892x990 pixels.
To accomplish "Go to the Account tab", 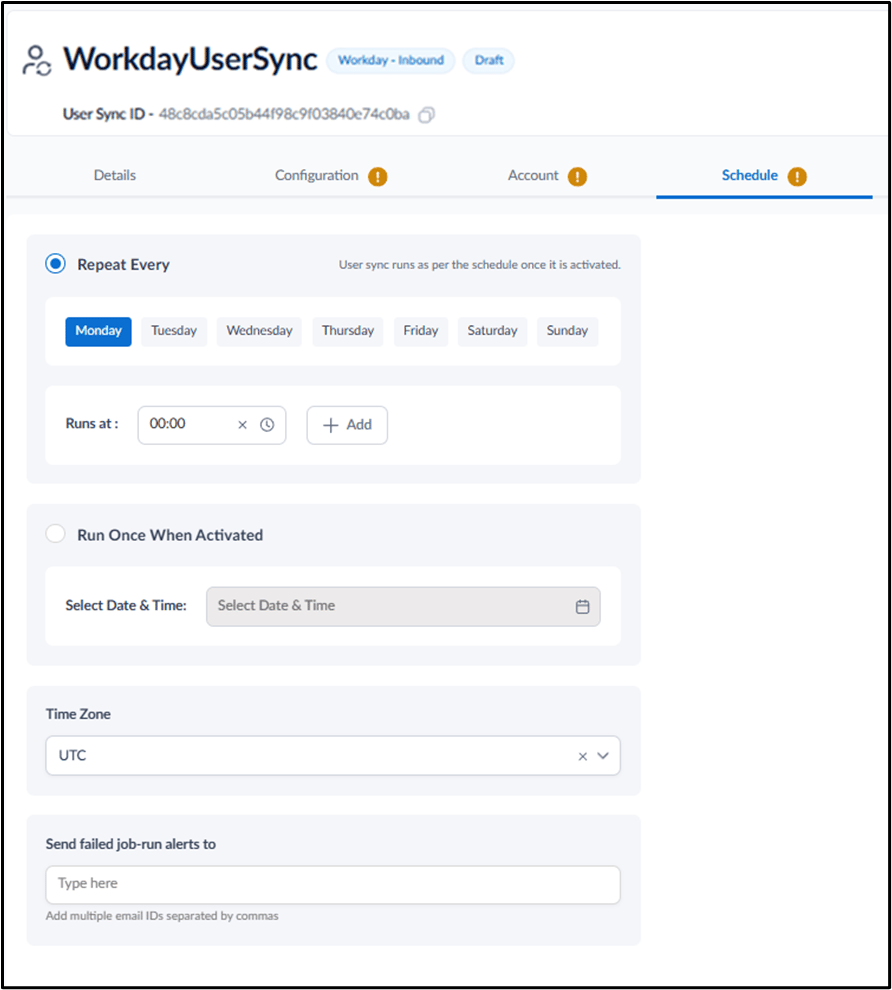I will 533,176.
